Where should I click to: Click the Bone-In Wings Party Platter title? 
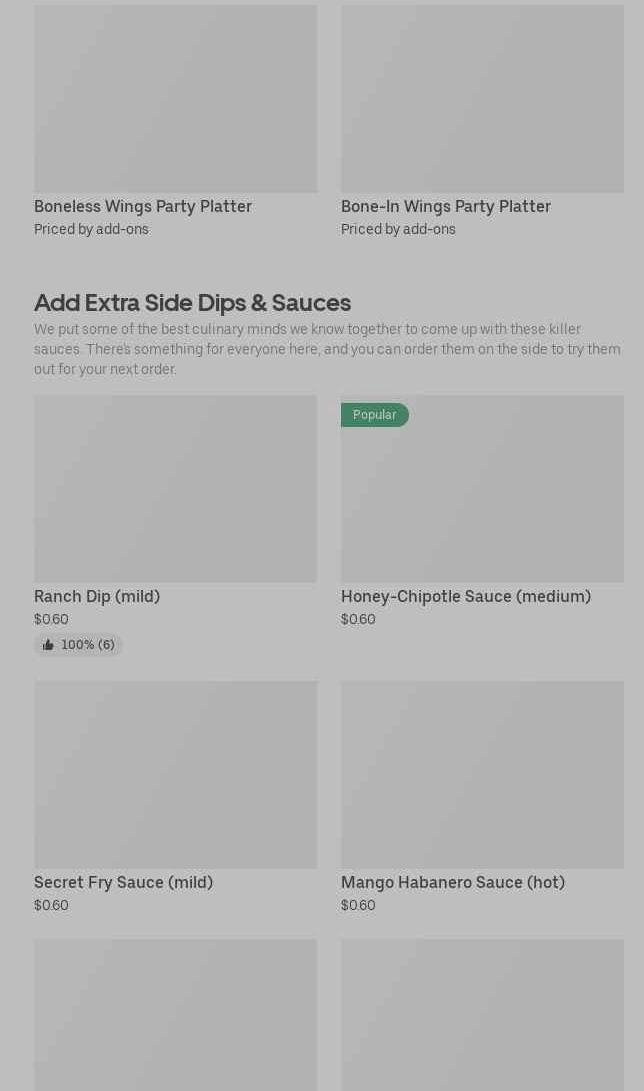click(x=446, y=206)
